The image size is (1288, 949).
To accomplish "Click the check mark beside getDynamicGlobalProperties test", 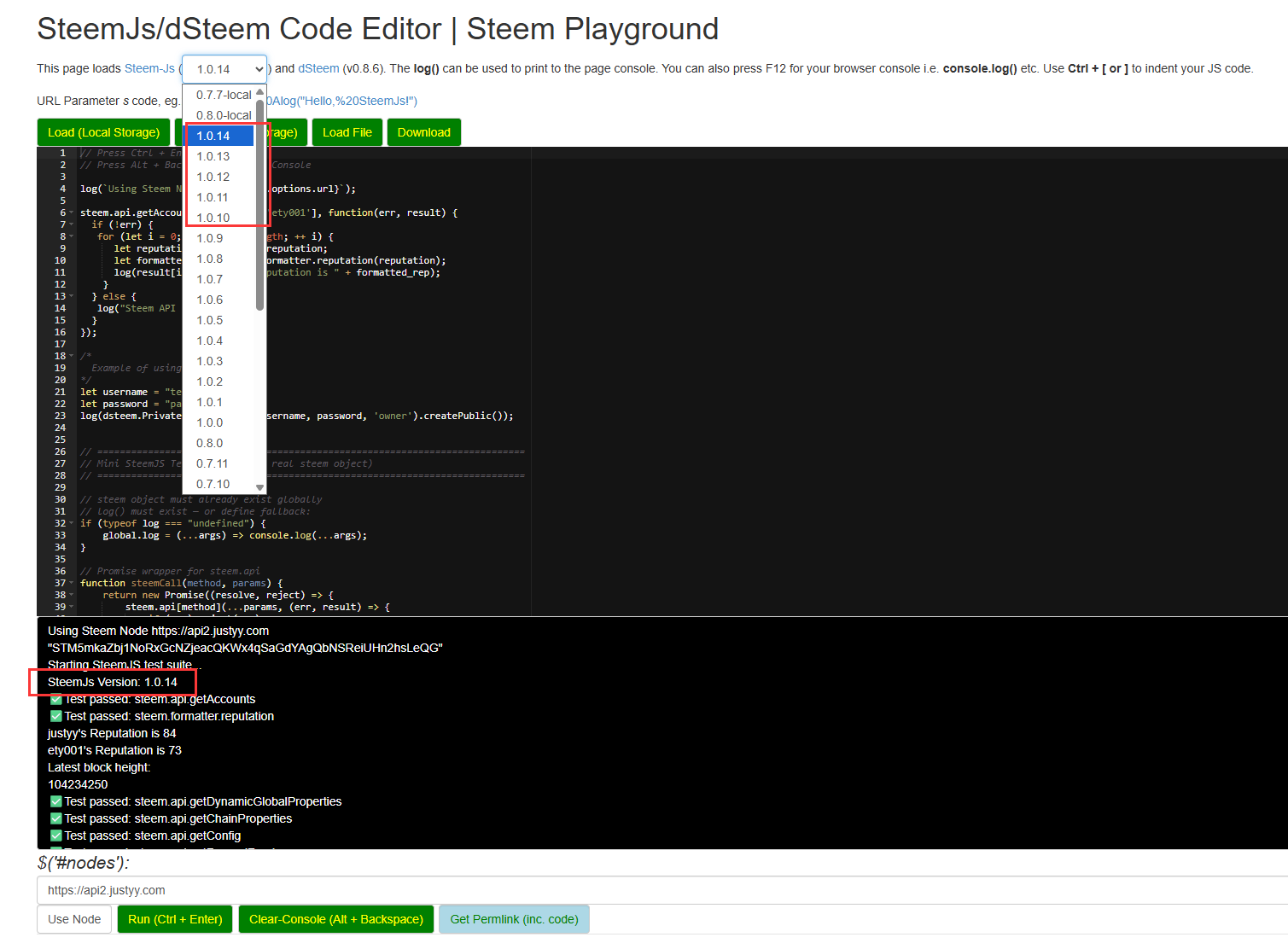I will (x=55, y=801).
